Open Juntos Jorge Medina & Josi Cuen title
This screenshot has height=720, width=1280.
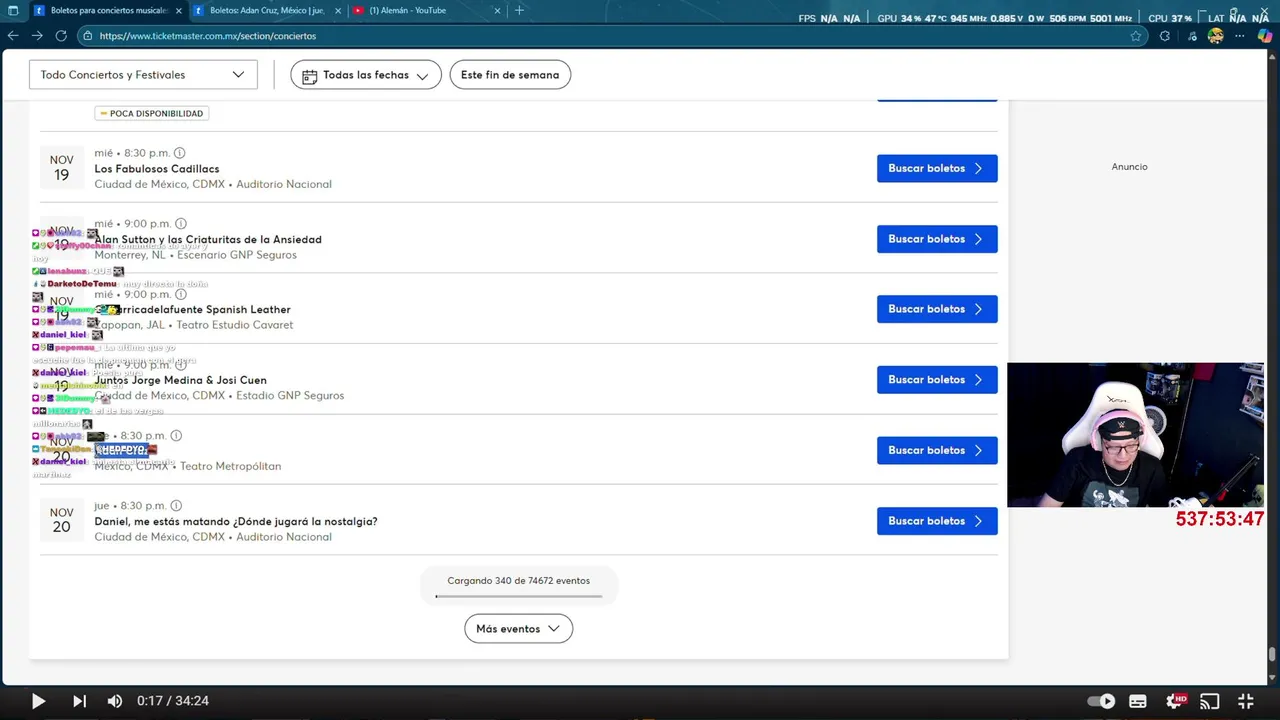(181, 381)
